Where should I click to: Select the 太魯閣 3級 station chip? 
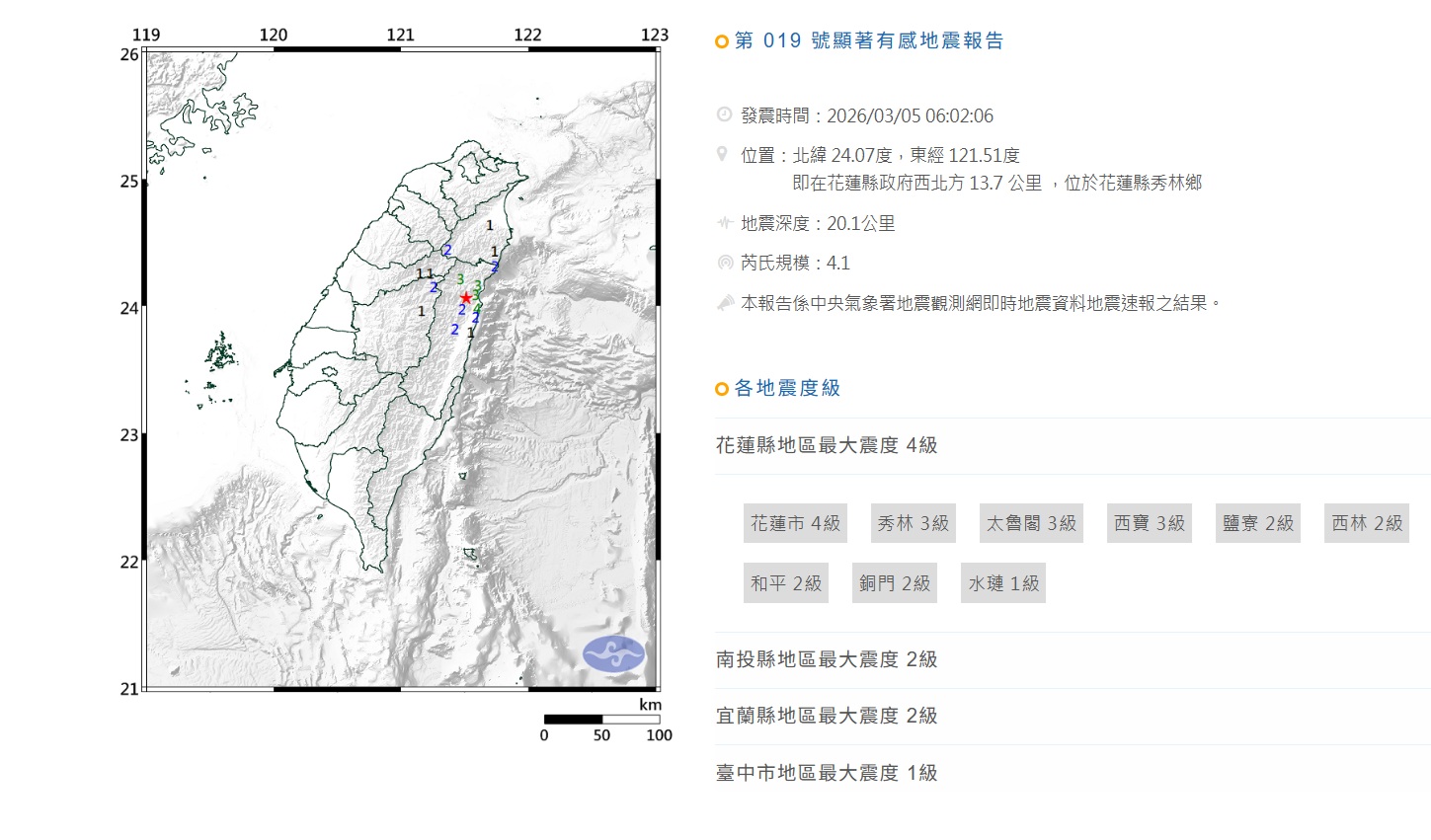[1031, 523]
